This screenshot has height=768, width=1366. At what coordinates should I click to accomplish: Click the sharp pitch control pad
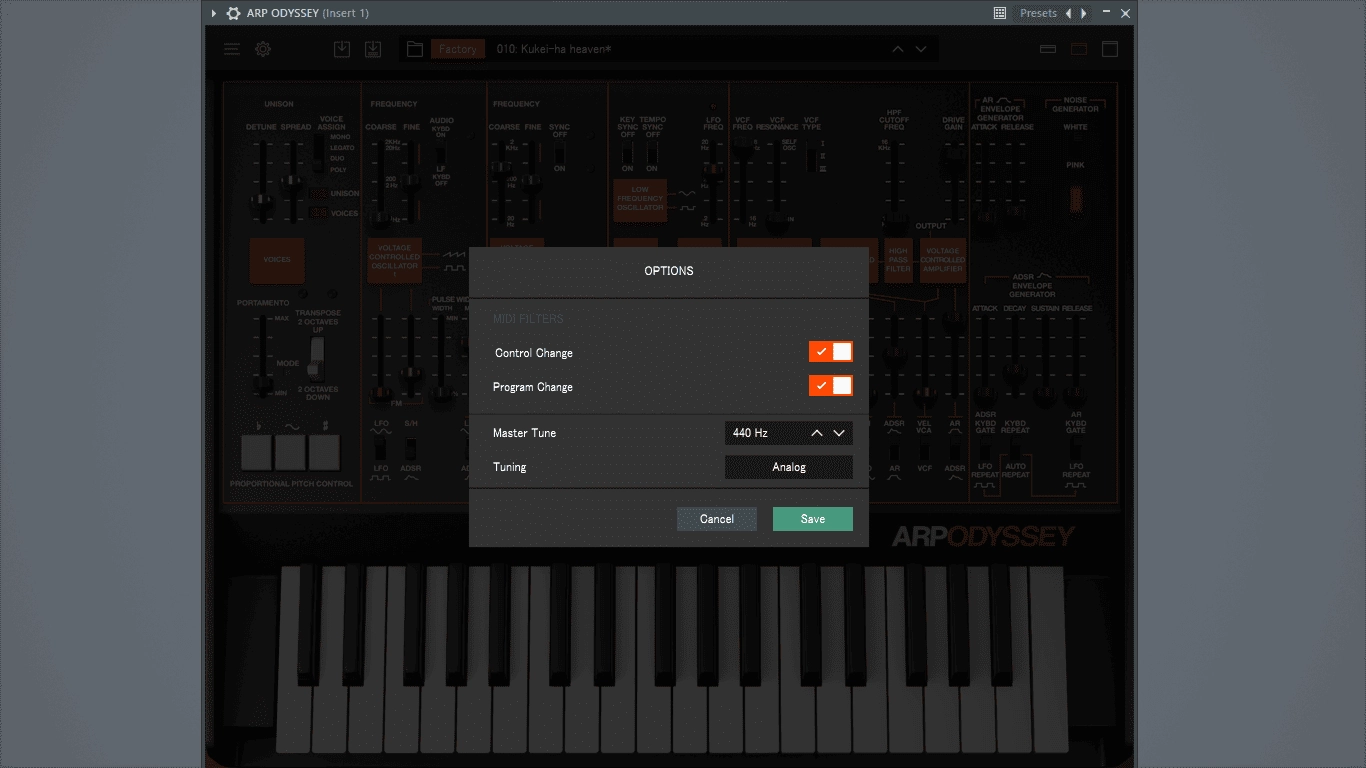click(324, 453)
